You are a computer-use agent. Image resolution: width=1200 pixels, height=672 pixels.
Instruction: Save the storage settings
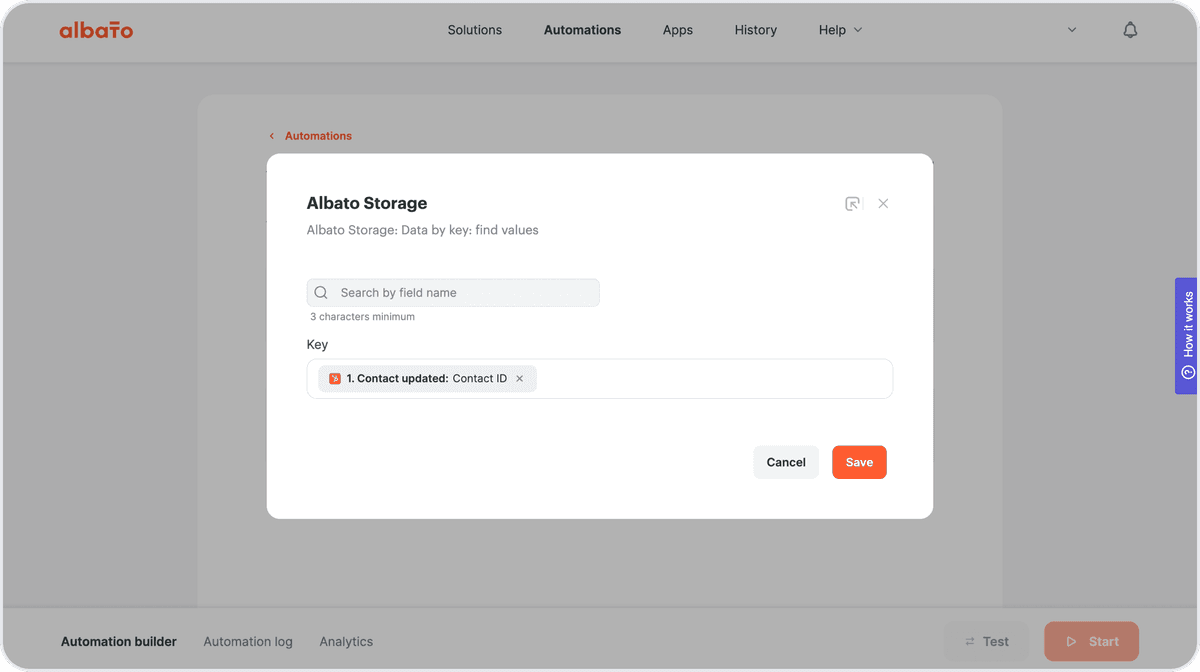(859, 462)
